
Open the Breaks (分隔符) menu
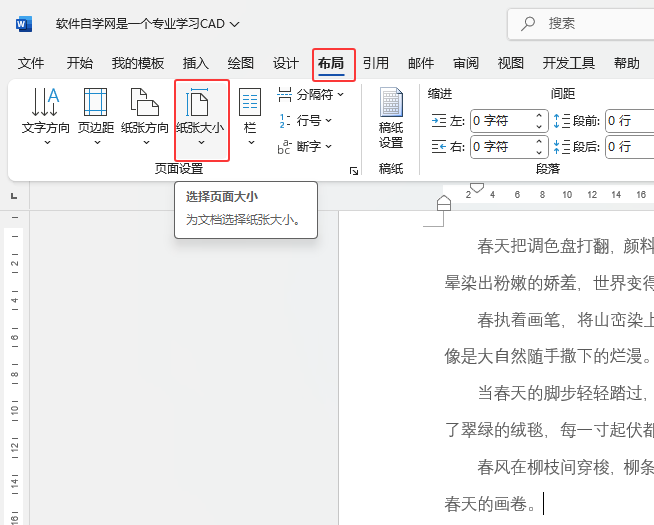pos(311,95)
